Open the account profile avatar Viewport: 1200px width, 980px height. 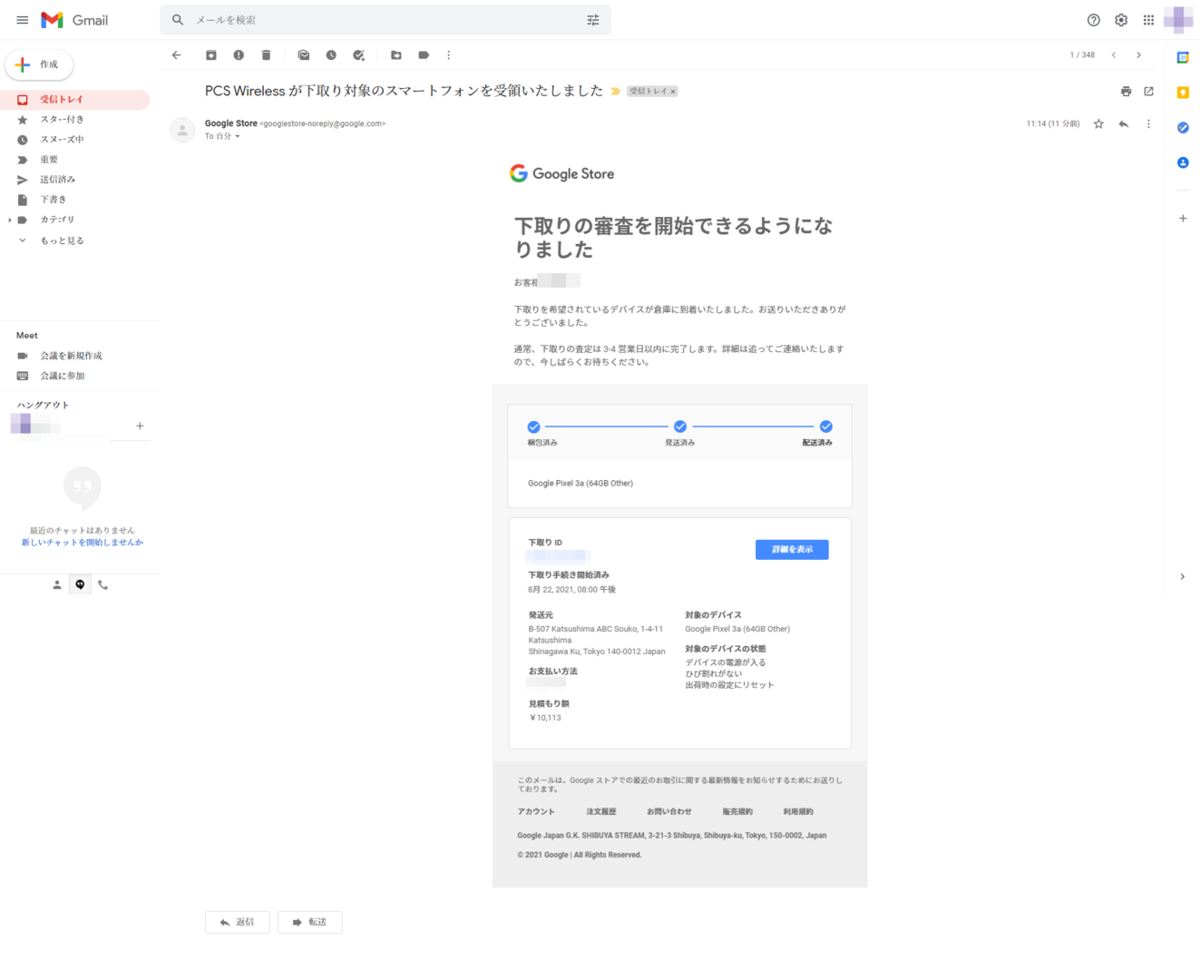(1179, 20)
